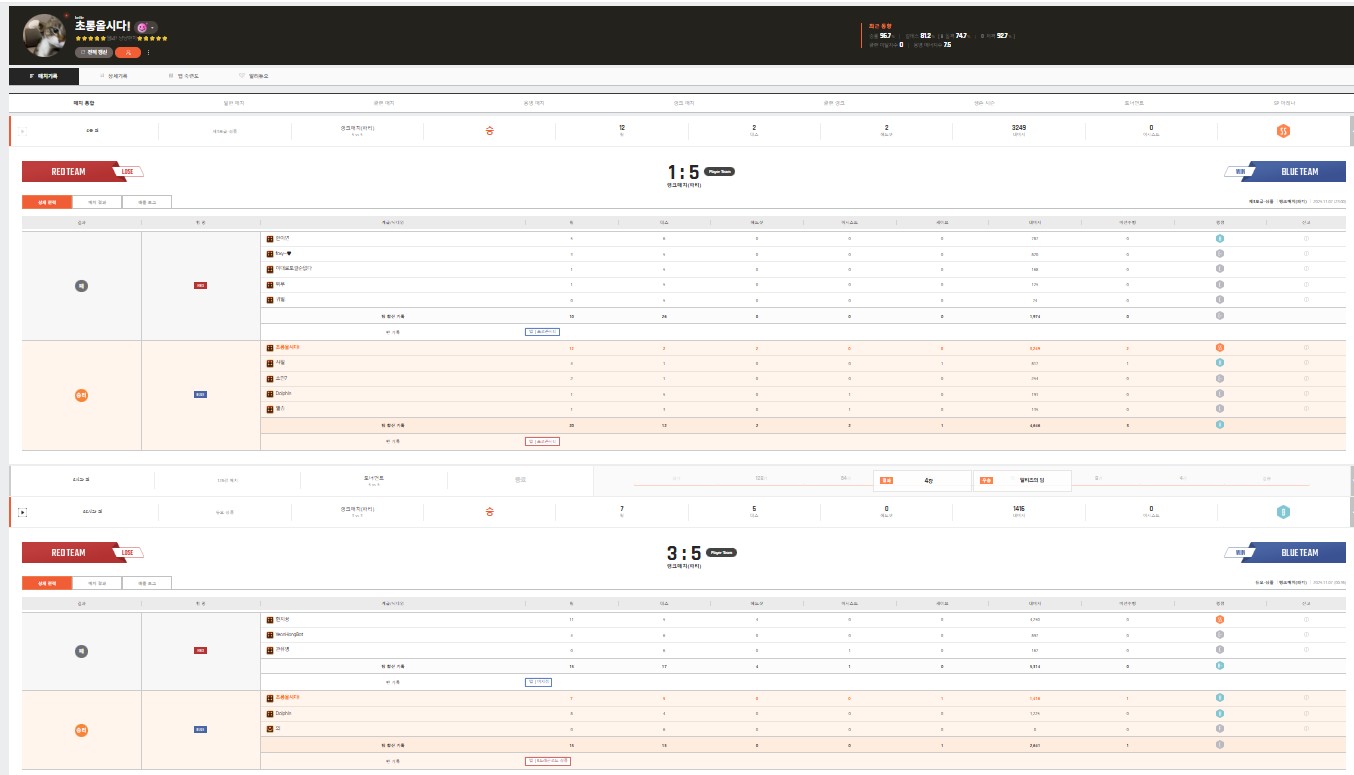Click the 전적 갱신 refresh button
Viewport: 1354px width, 775px height.
(94, 52)
